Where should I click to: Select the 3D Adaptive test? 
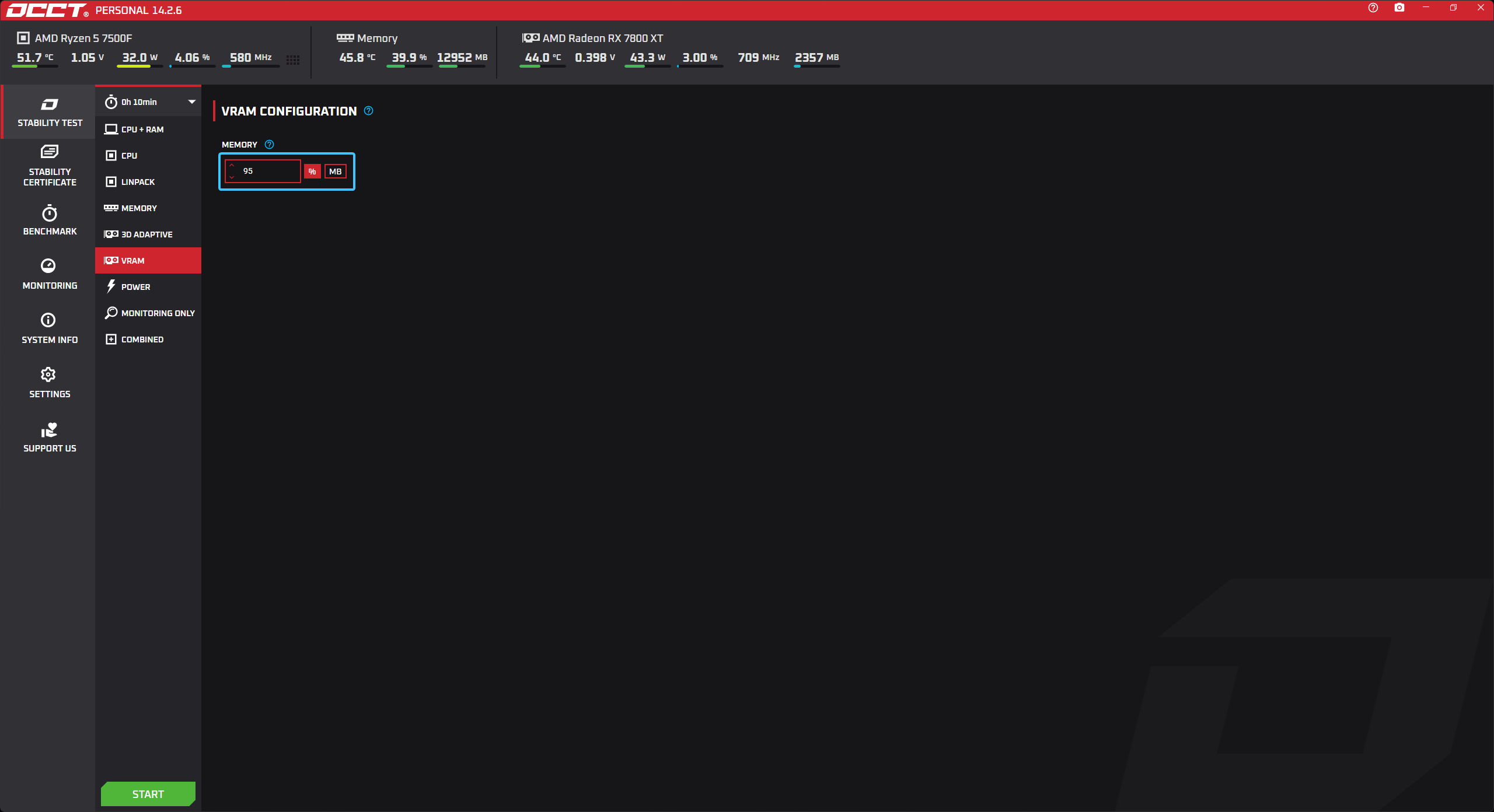[x=146, y=235]
